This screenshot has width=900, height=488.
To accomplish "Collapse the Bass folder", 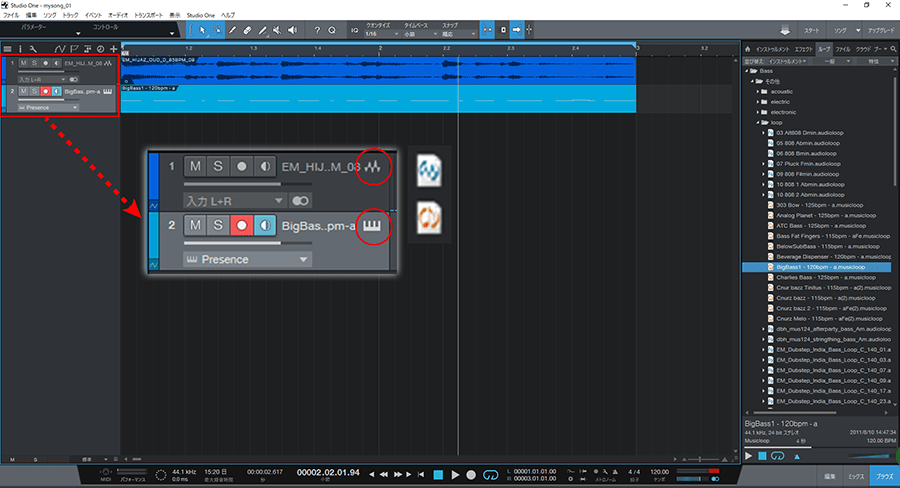I will 747,71.
